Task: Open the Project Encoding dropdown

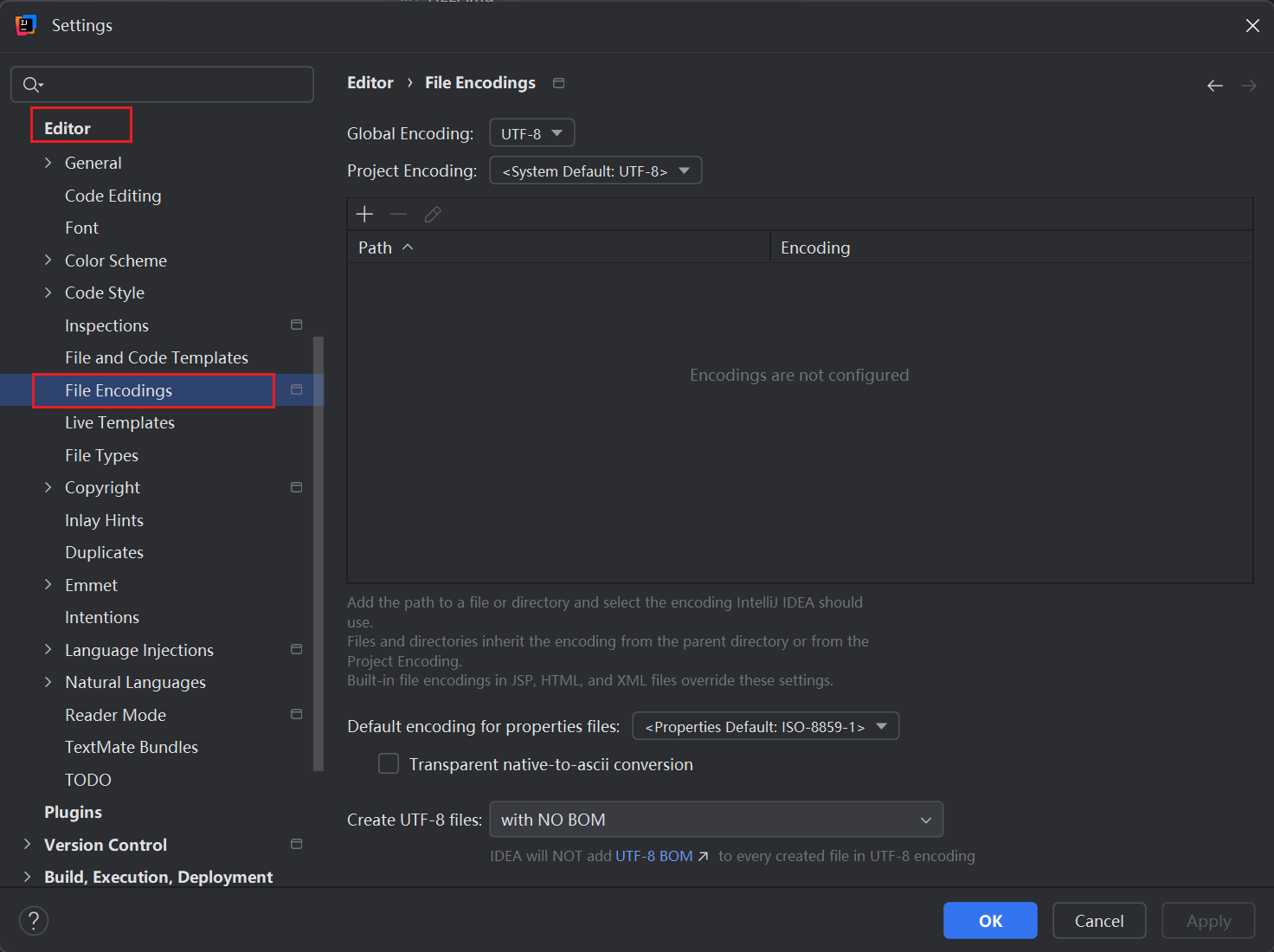Action: pos(595,171)
